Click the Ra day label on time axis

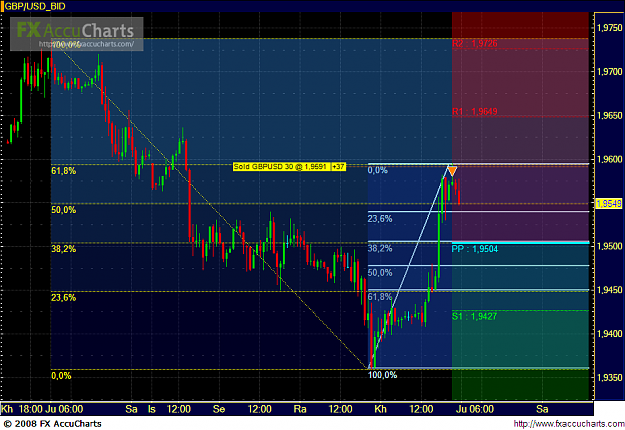pyautogui.click(x=300, y=409)
